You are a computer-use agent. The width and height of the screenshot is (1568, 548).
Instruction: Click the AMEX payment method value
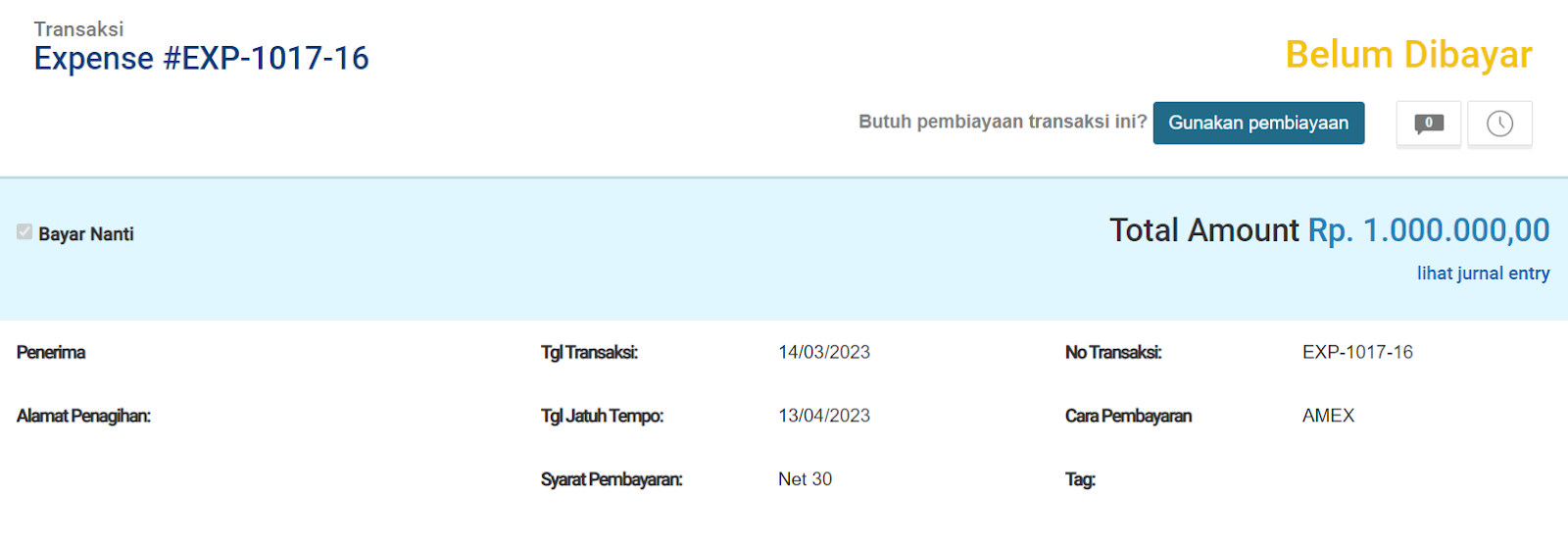(1328, 417)
